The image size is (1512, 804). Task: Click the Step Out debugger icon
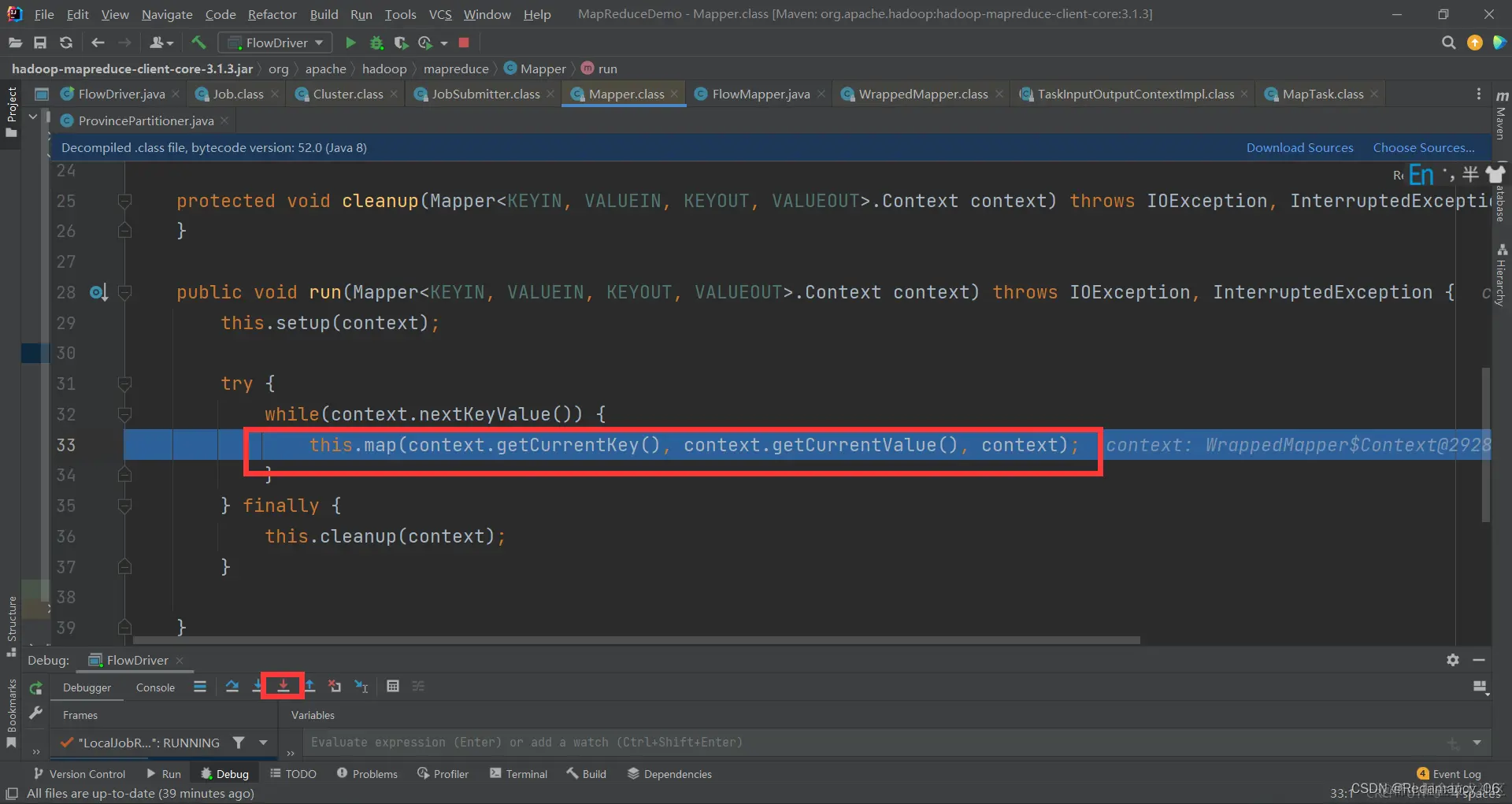309,687
